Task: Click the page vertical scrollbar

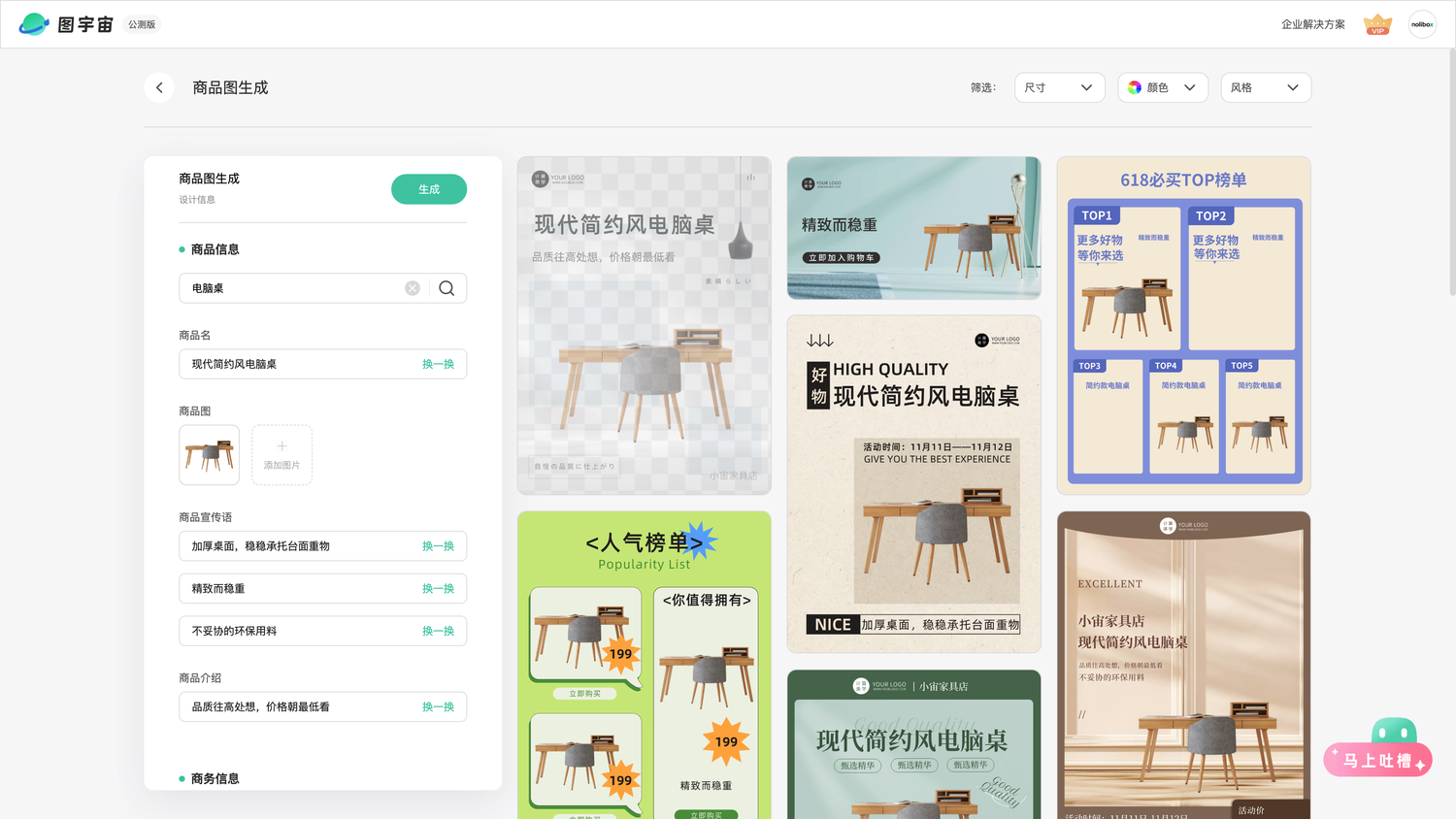Action: click(x=1451, y=173)
